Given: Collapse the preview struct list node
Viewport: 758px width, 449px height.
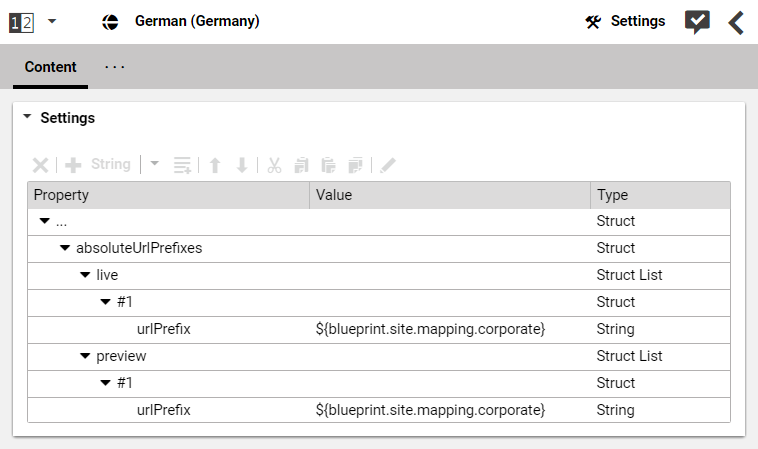Looking at the screenshot, I should [85, 356].
